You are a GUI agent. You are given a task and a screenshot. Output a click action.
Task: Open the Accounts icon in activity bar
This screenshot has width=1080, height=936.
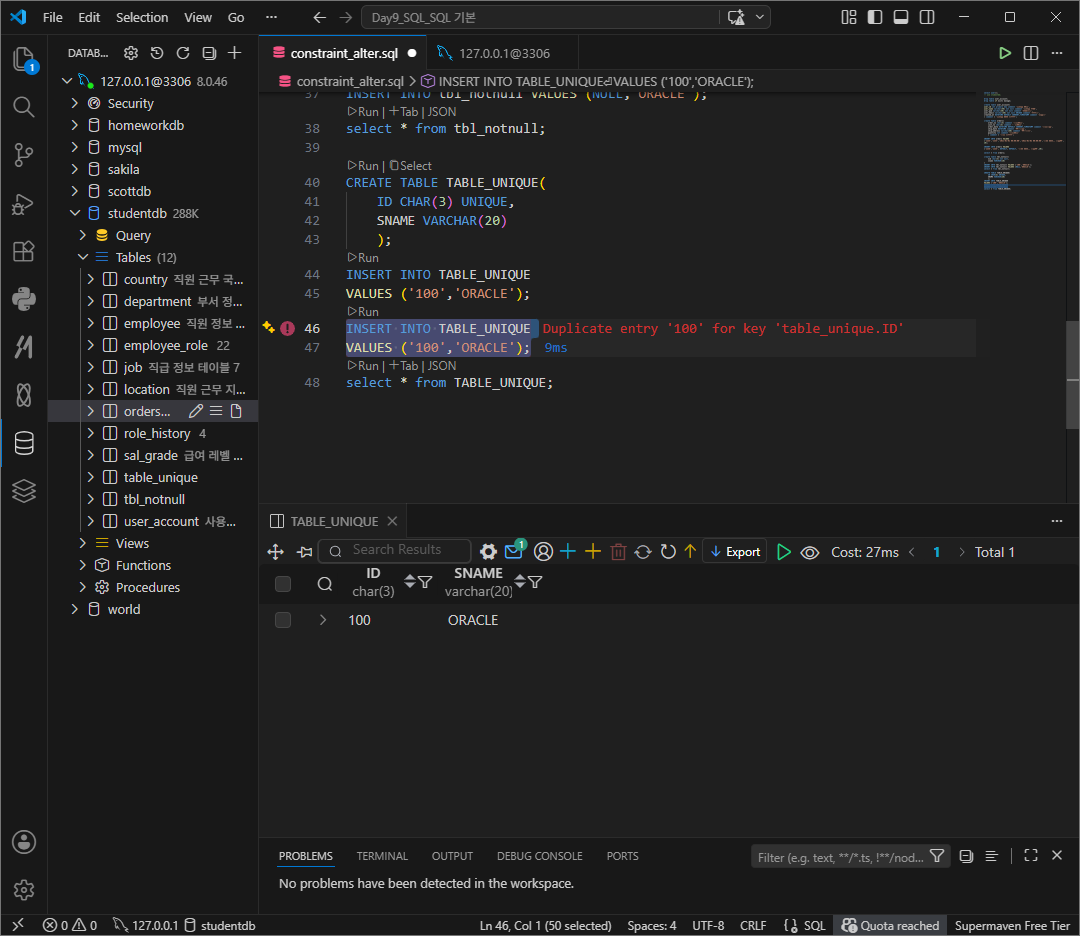pyautogui.click(x=24, y=842)
